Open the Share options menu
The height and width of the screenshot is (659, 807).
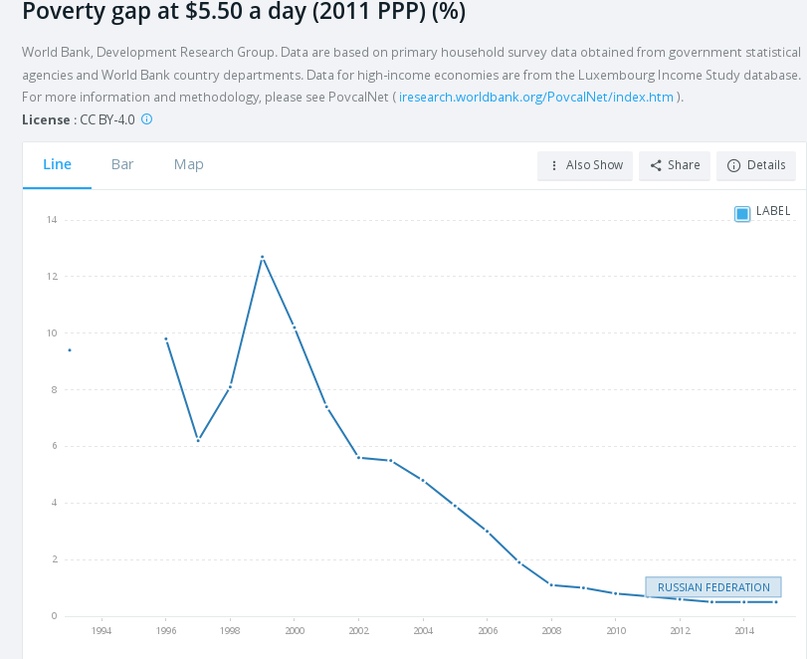click(675, 165)
